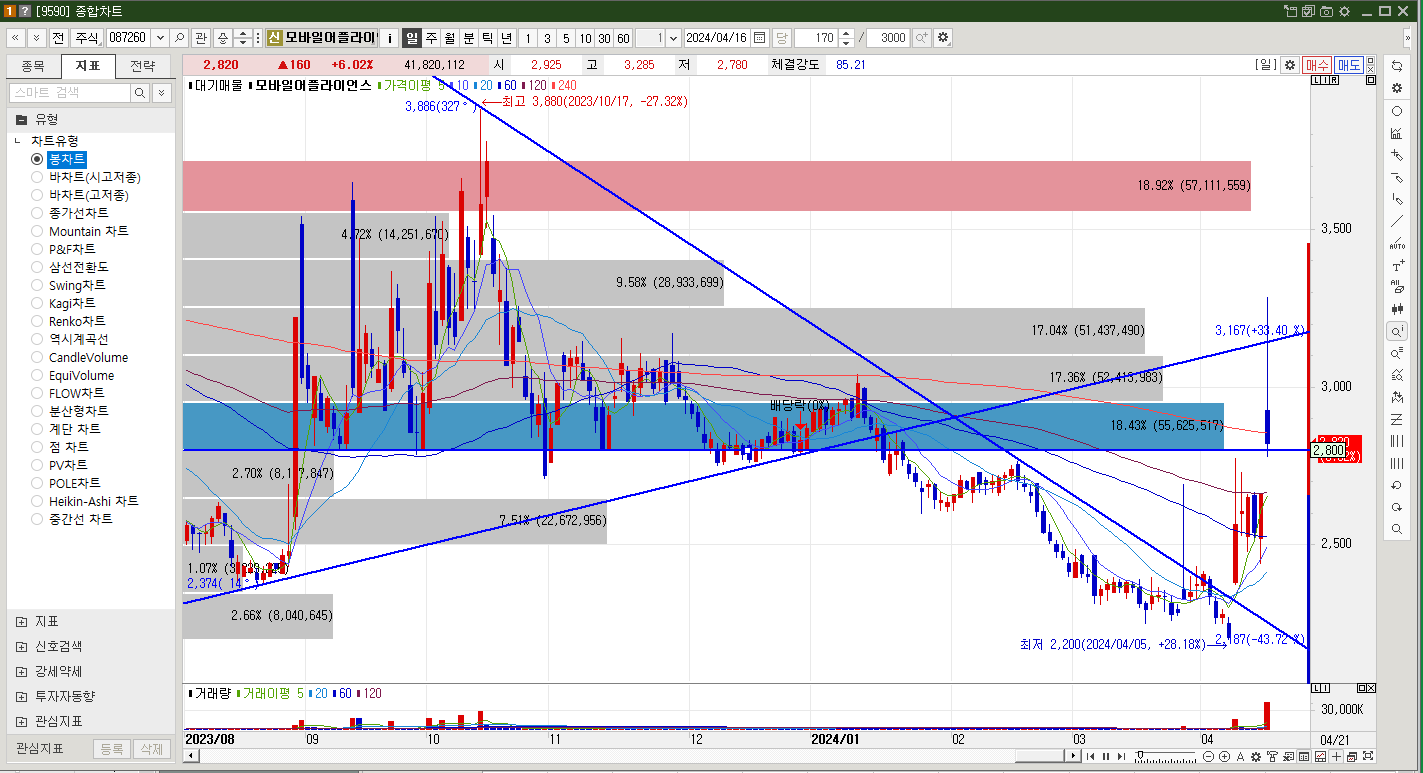This screenshot has height=773, width=1423.
Task: Open right toolbar gear settings icon
Action: [x=1397, y=88]
